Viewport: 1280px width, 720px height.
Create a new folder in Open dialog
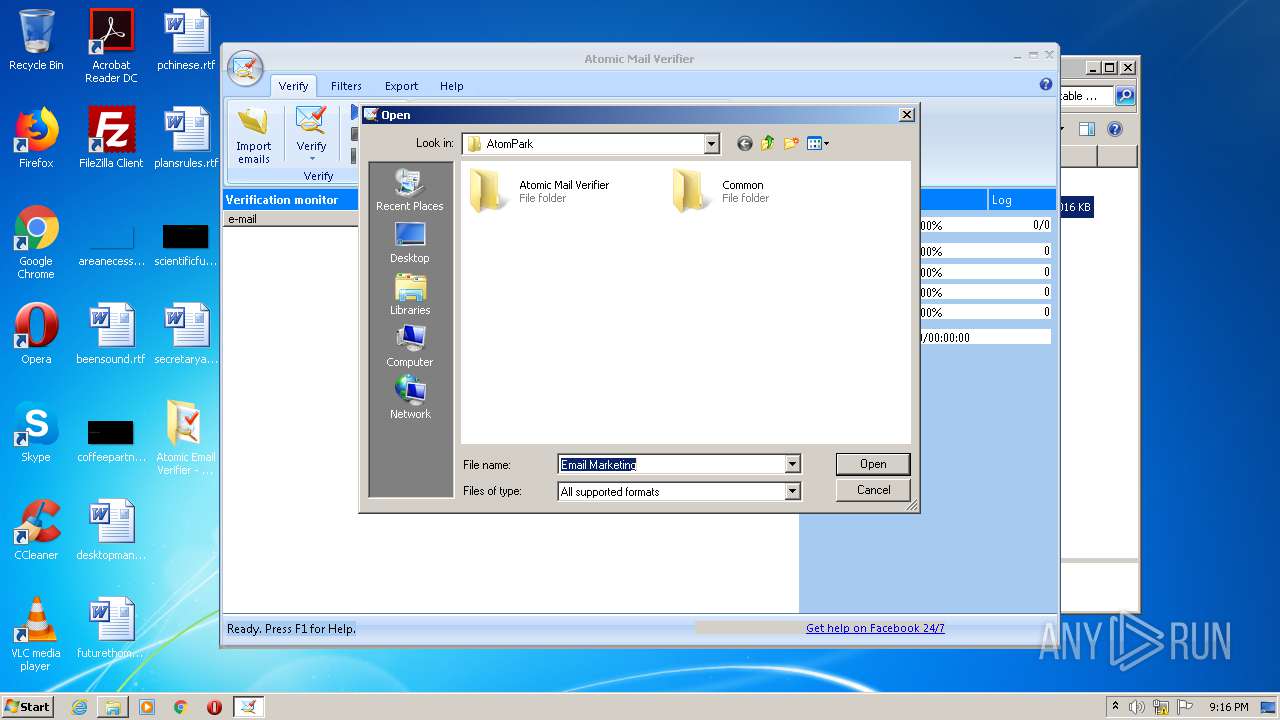coord(791,144)
